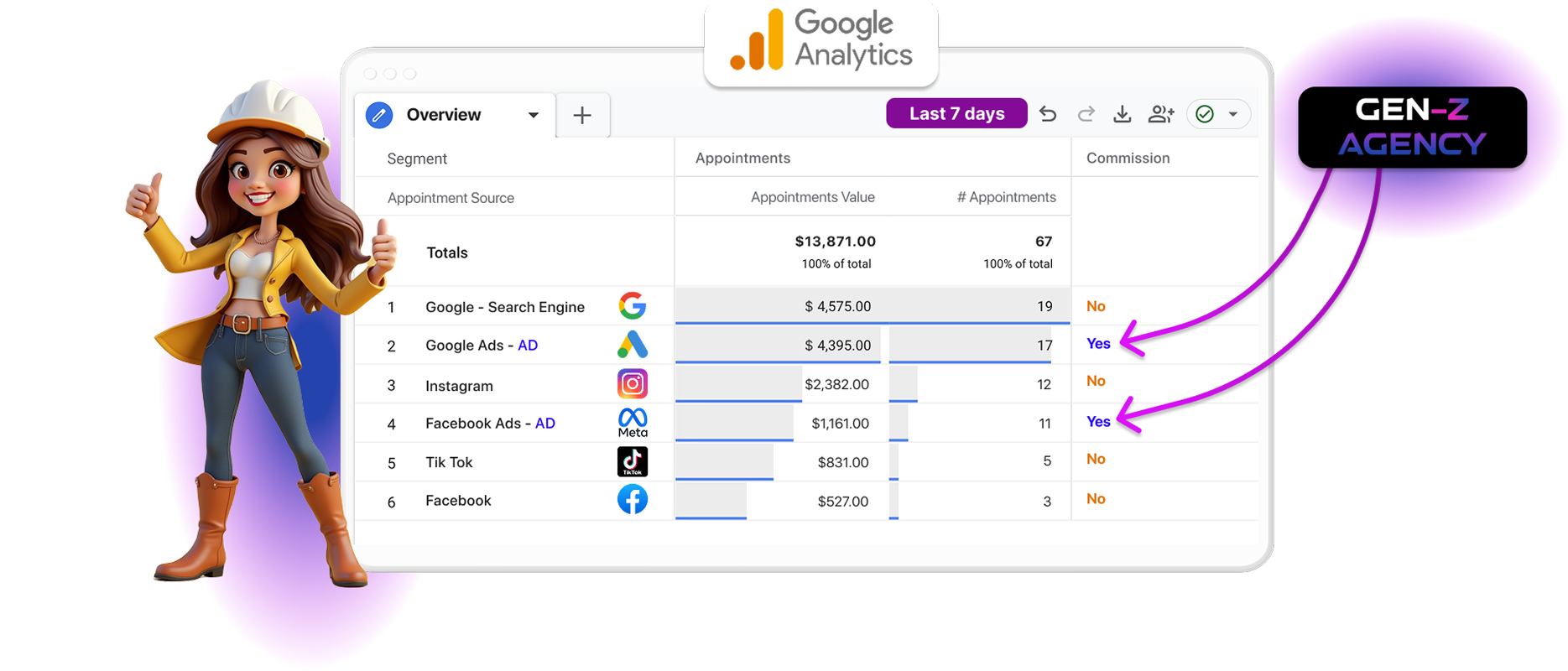Click the Meta logo icon
1568x671 pixels.
633,422
